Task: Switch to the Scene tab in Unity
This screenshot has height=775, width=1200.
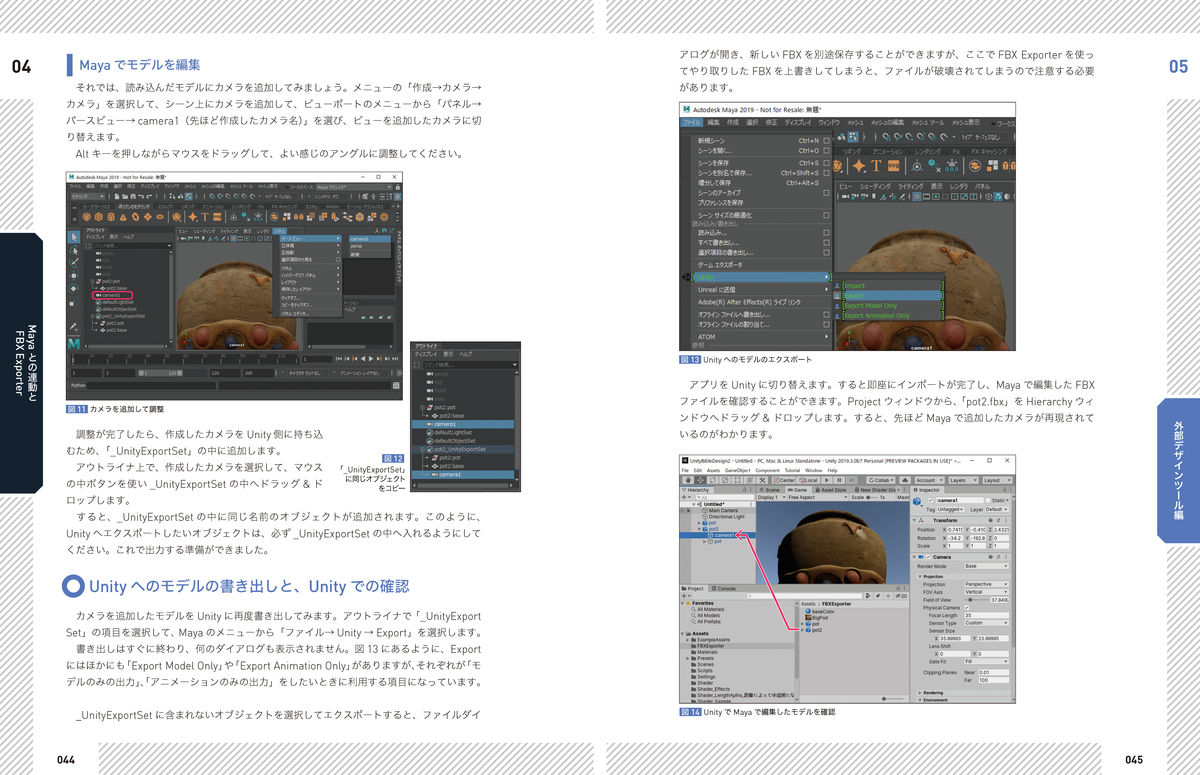Action: click(x=770, y=490)
